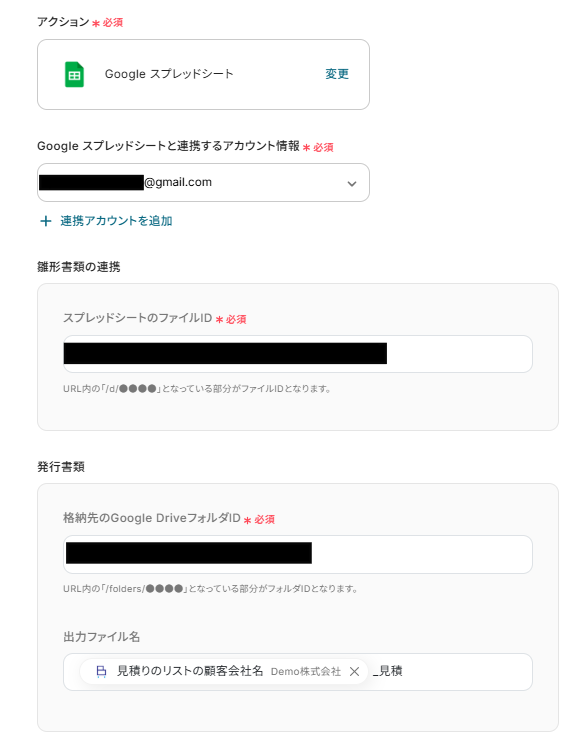The width and height of the screenshot is (587, 742).
Task: Click the database icon in the filename chip
Action: click(x=101, y=671)
